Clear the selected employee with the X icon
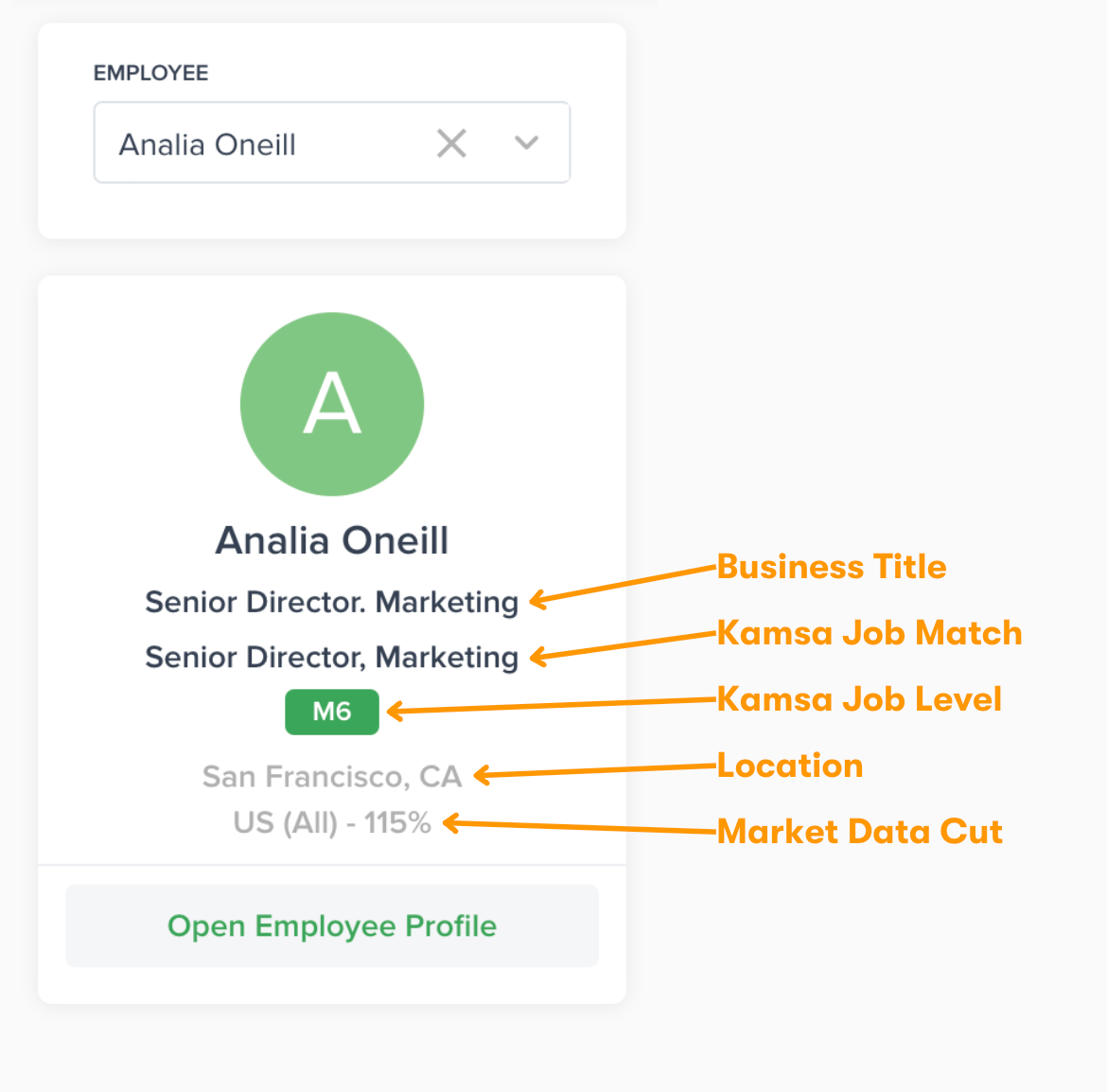Screen dimensions: 1107x1092 coord(451,144)
